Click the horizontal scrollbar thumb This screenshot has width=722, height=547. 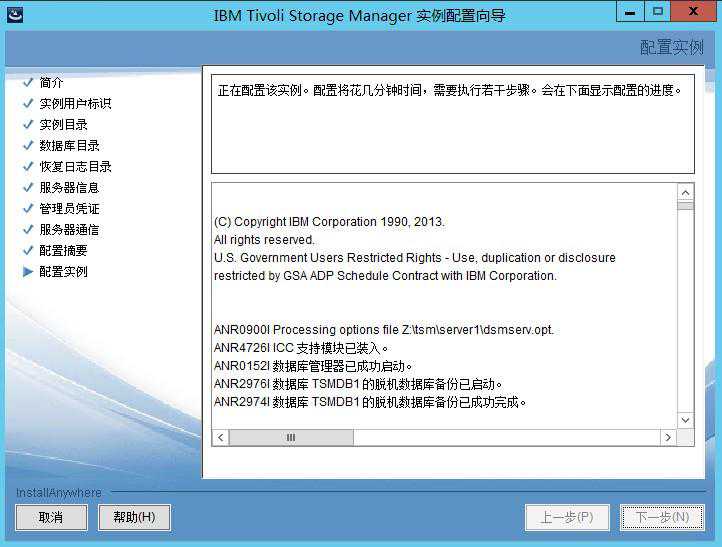[x=291, y=438]
